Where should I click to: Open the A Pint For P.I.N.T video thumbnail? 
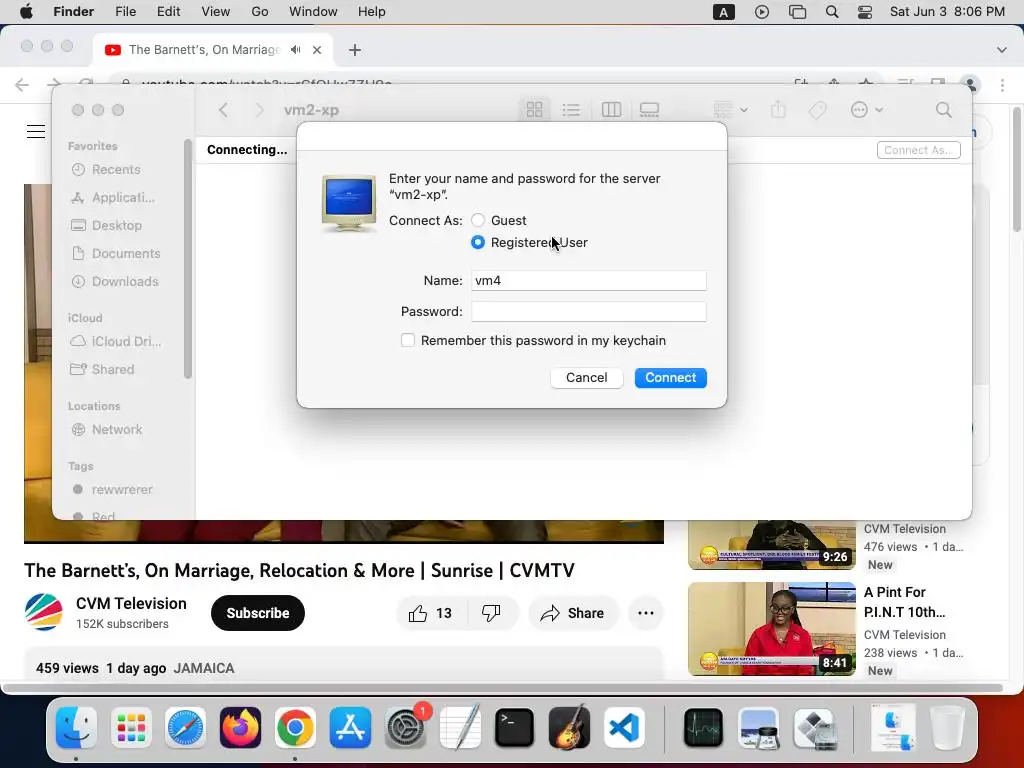point(772,629)
